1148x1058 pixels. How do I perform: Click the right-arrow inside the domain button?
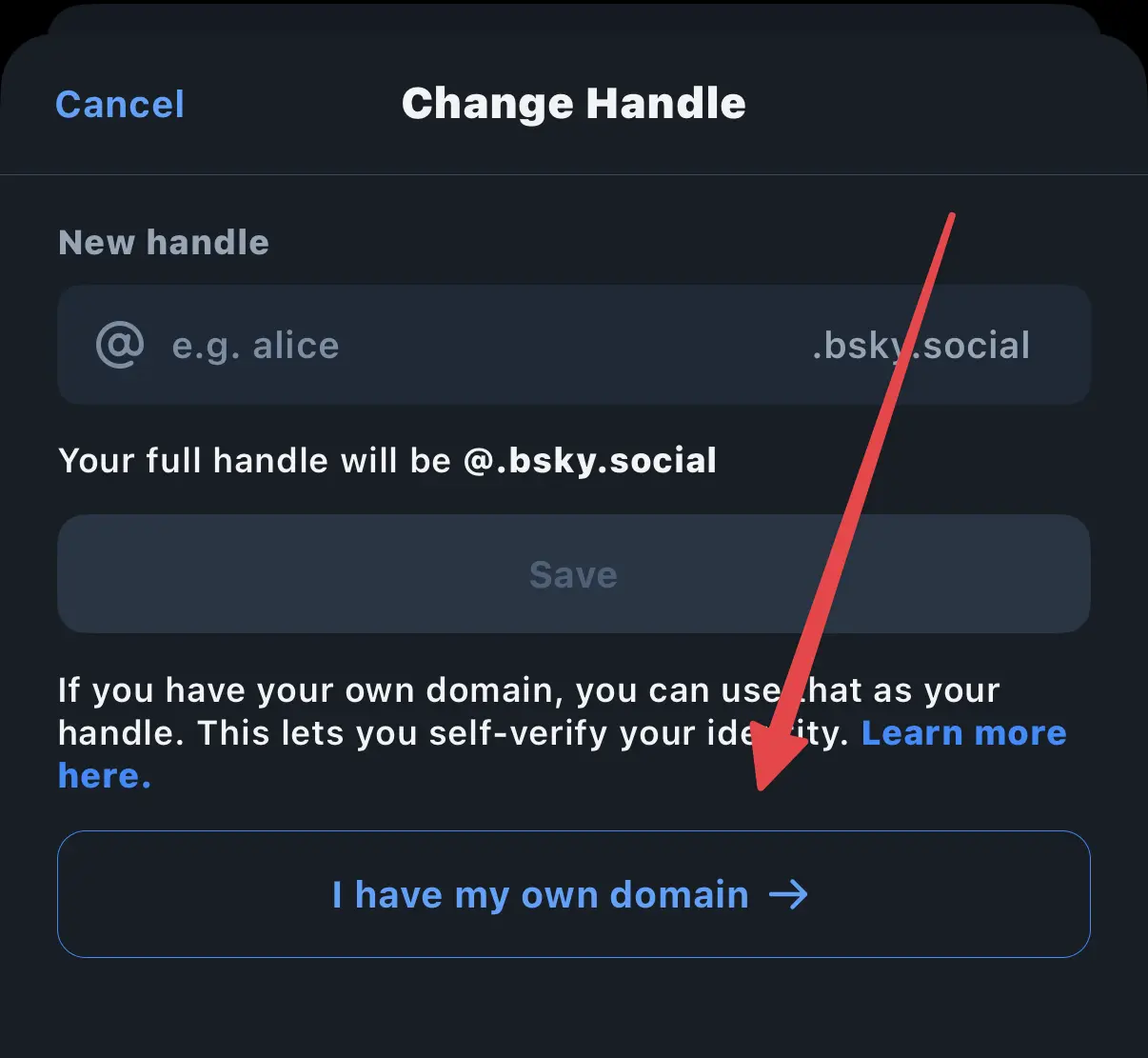[790, 895]
